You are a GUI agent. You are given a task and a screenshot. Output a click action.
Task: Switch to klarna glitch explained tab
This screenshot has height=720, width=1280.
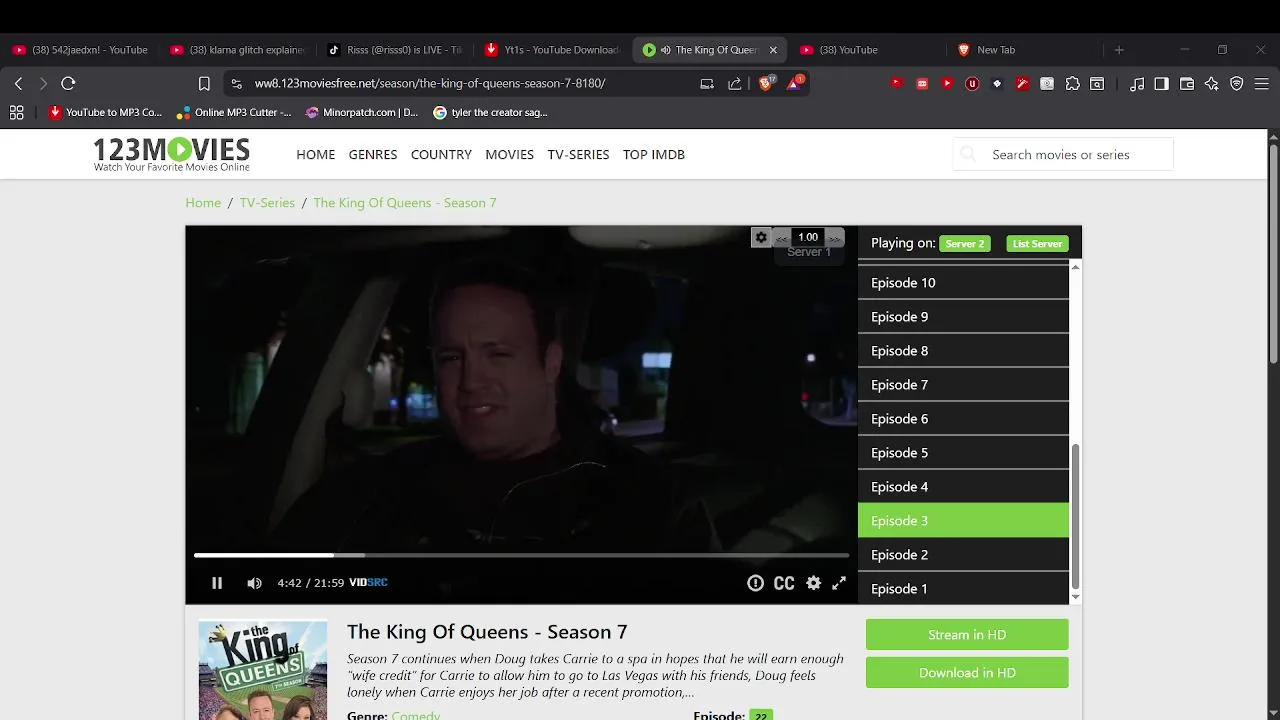pos(237,50)
